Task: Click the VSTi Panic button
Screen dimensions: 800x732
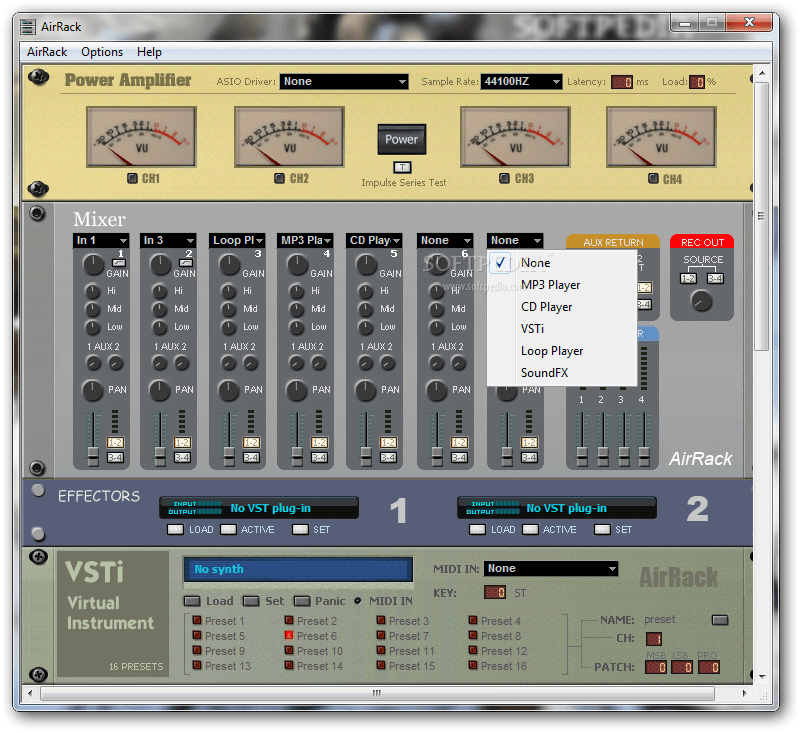Action: coord(302,601)
